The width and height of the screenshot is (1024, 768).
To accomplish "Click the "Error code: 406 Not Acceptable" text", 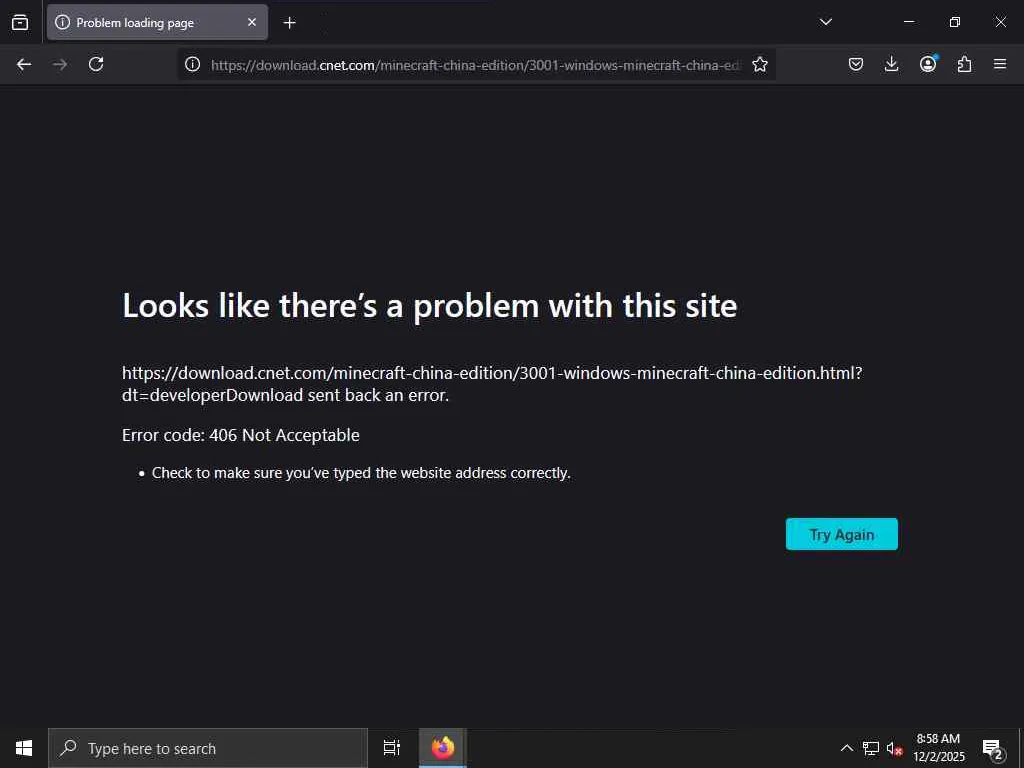I will click(240, 435).
